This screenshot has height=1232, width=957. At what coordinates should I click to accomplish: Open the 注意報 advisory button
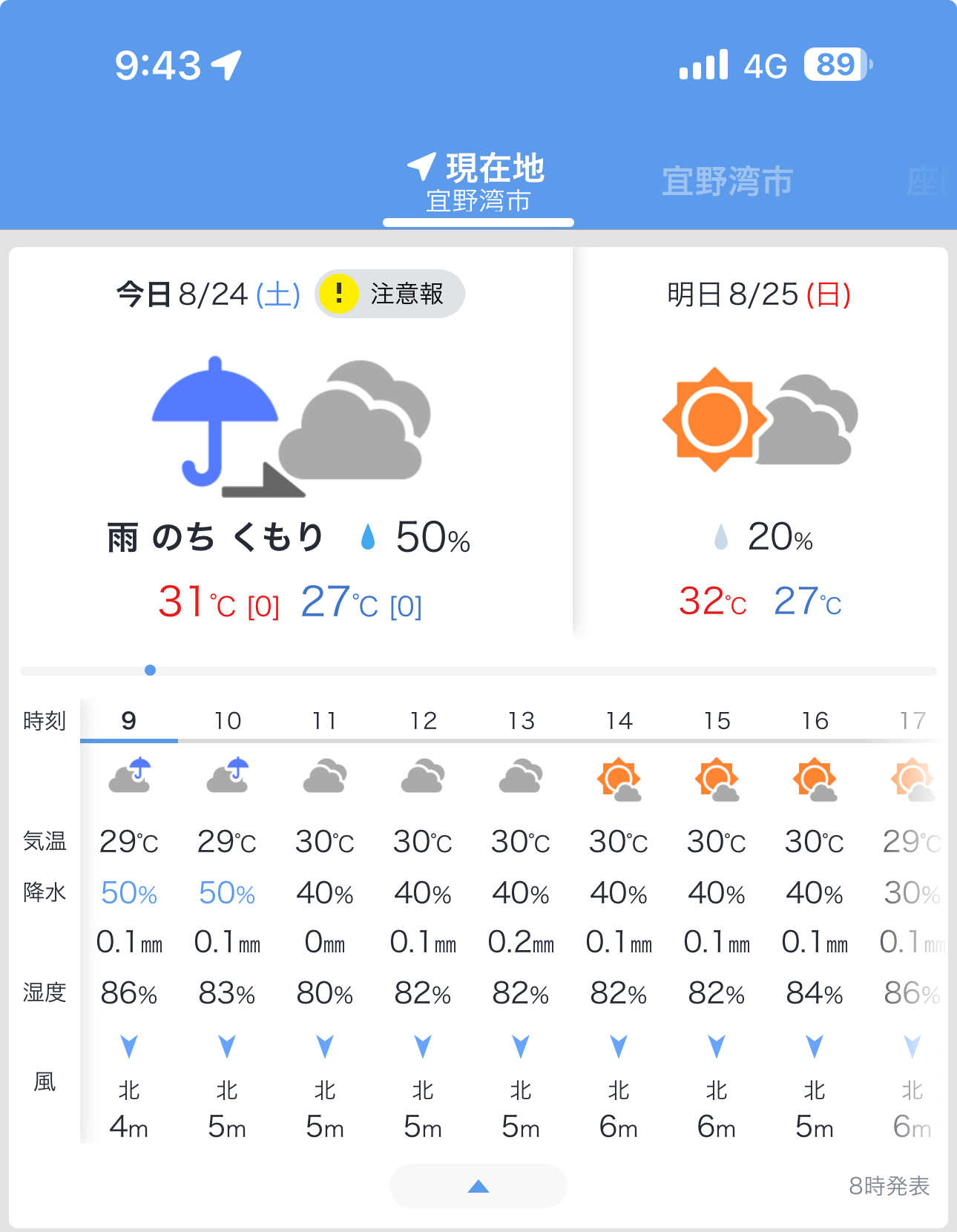tap(390, 294)
